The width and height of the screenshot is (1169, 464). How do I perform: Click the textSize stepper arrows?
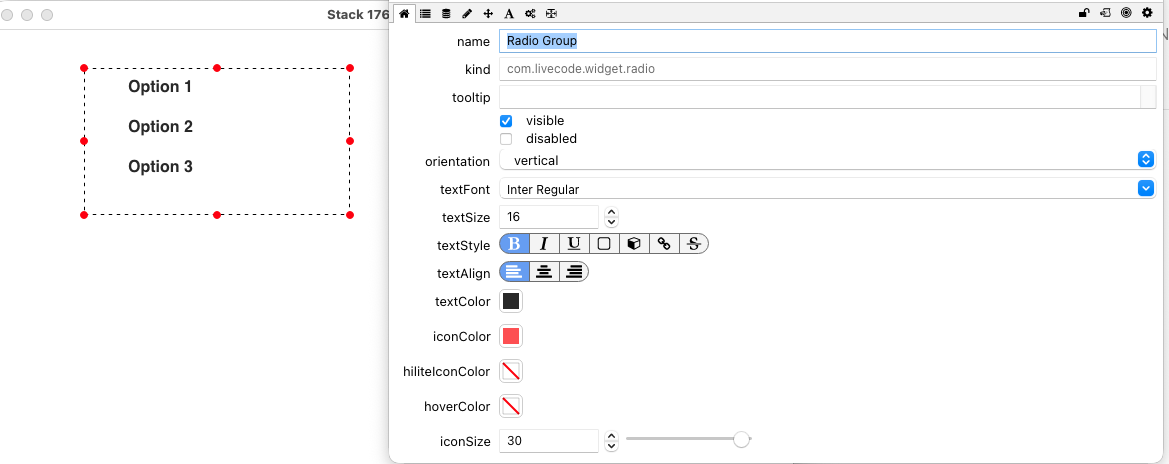click(x=612, y=217)
